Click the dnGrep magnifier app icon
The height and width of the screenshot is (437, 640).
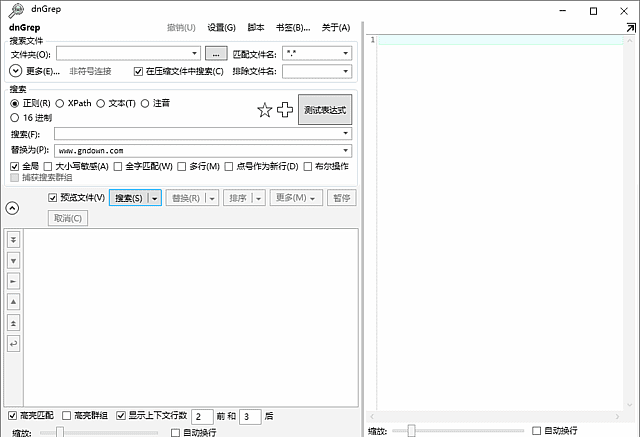(16, 11)
